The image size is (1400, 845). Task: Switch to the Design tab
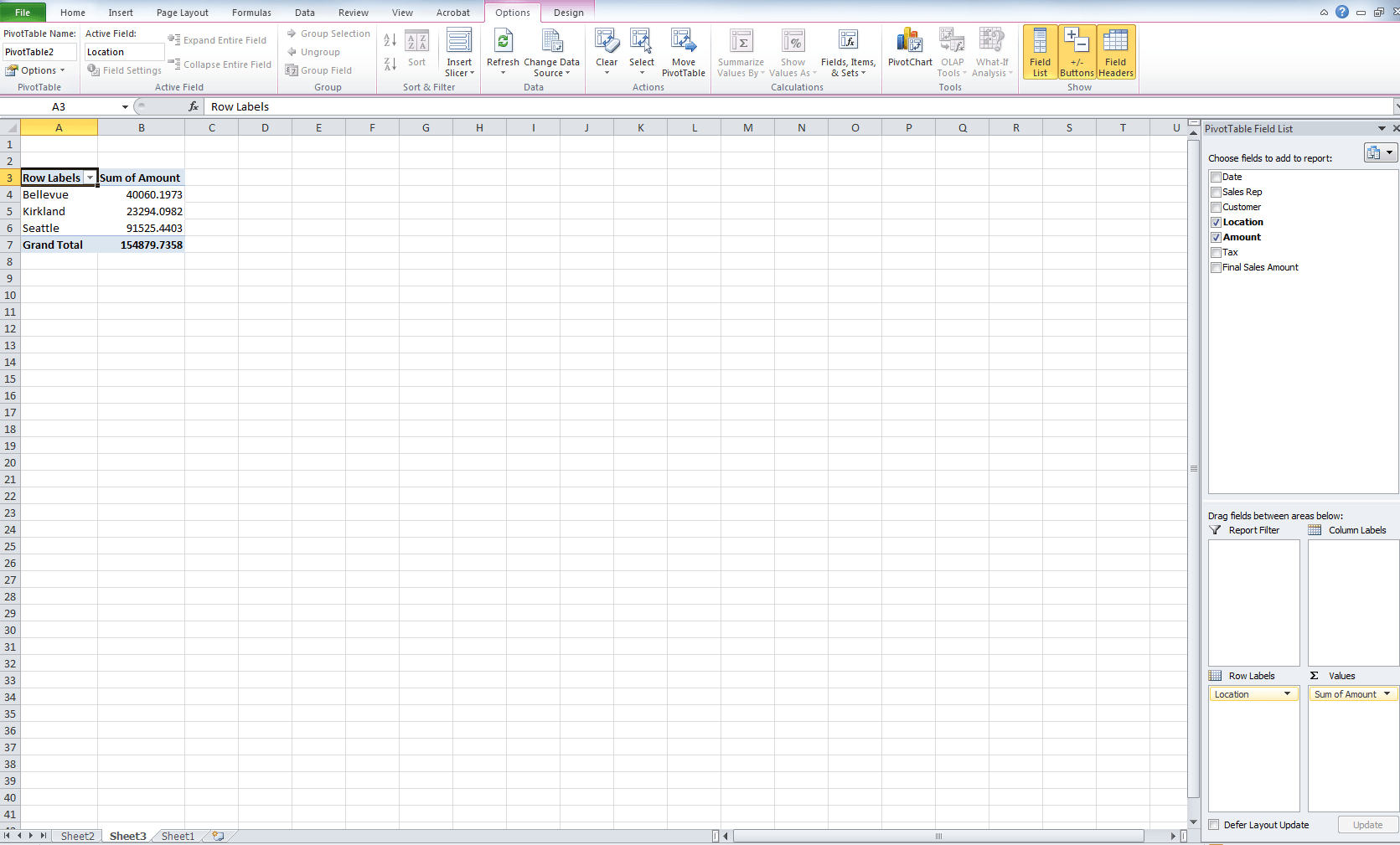(569, 13)
